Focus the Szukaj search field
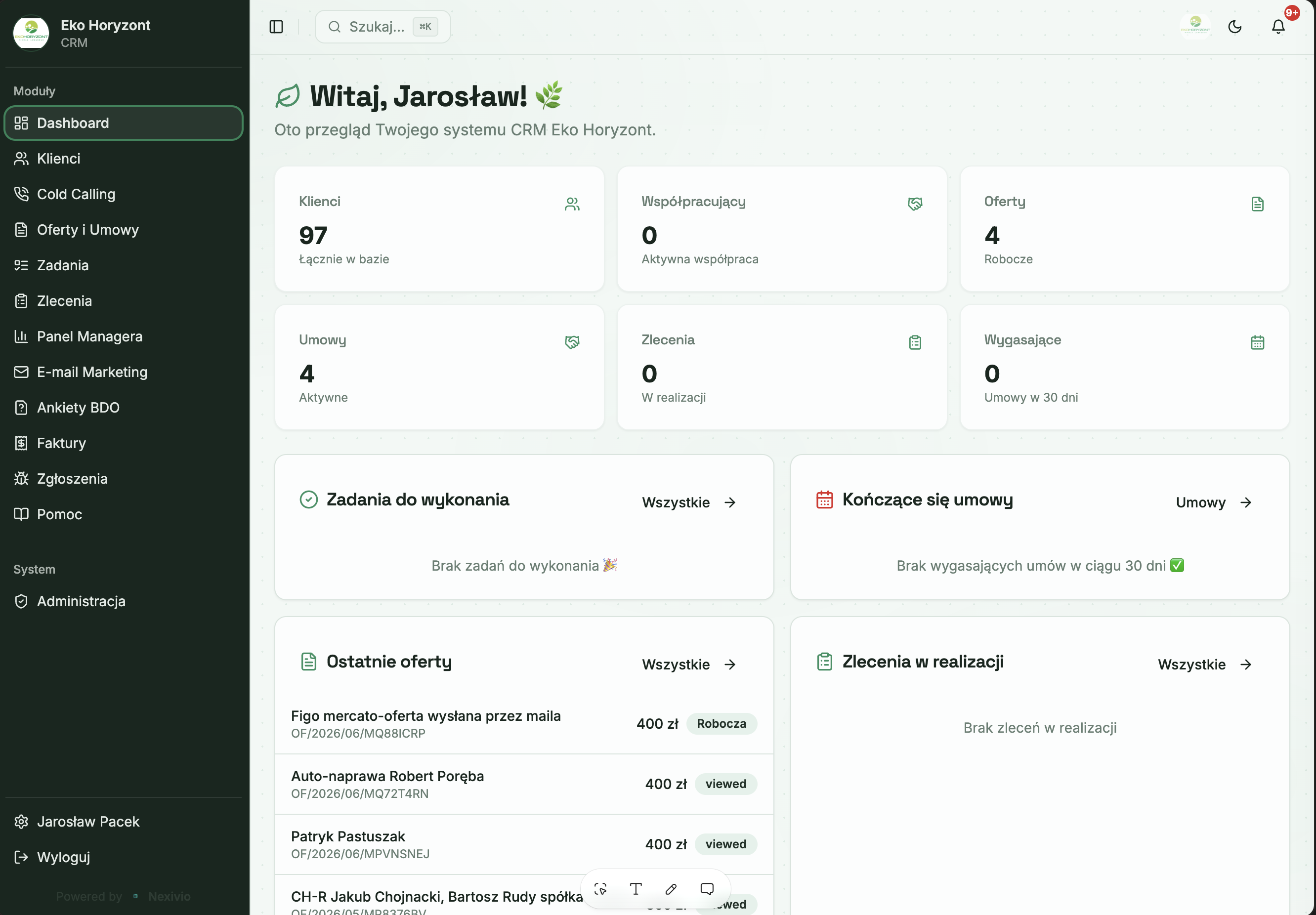This screenshot has height=915, width=1316. (382, 27)
